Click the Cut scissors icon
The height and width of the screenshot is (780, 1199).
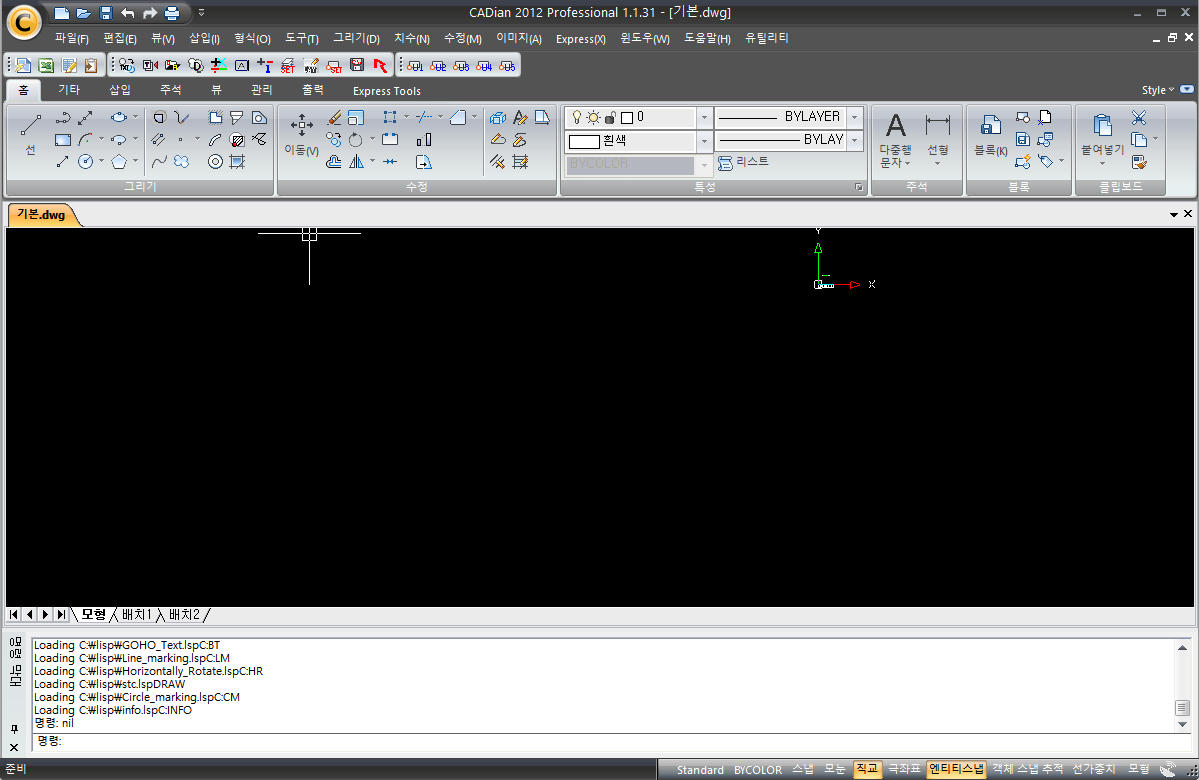[1139, 118]
